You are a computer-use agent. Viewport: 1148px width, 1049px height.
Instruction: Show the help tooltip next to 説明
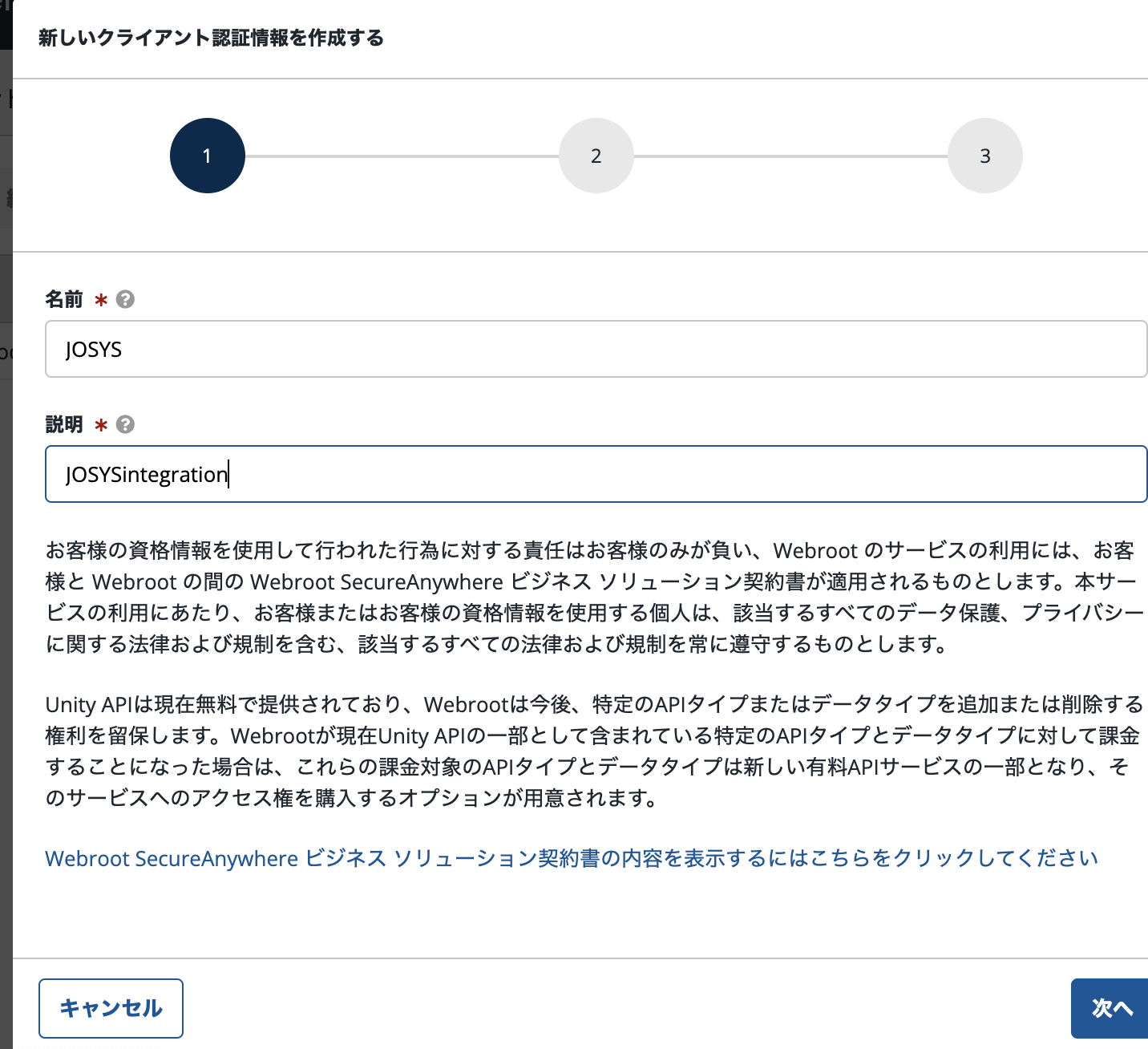point(125,424)
